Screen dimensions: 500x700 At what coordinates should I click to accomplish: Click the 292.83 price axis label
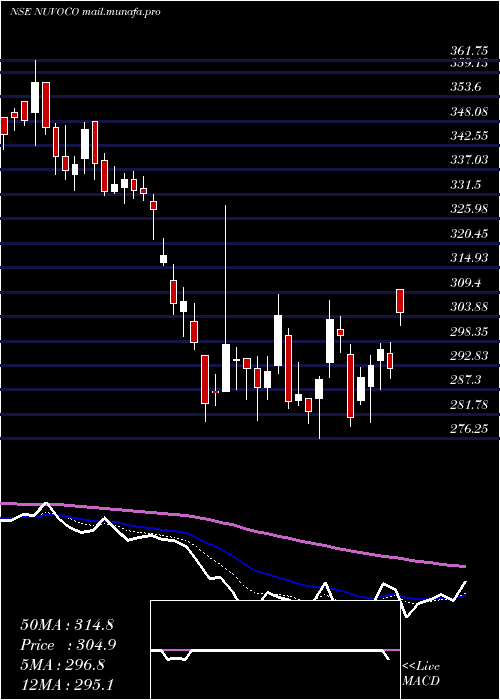[468, 356]
